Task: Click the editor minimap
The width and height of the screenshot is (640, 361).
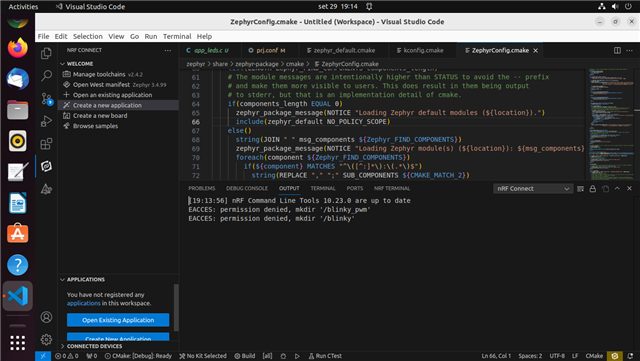Action: tap(611, 124)
